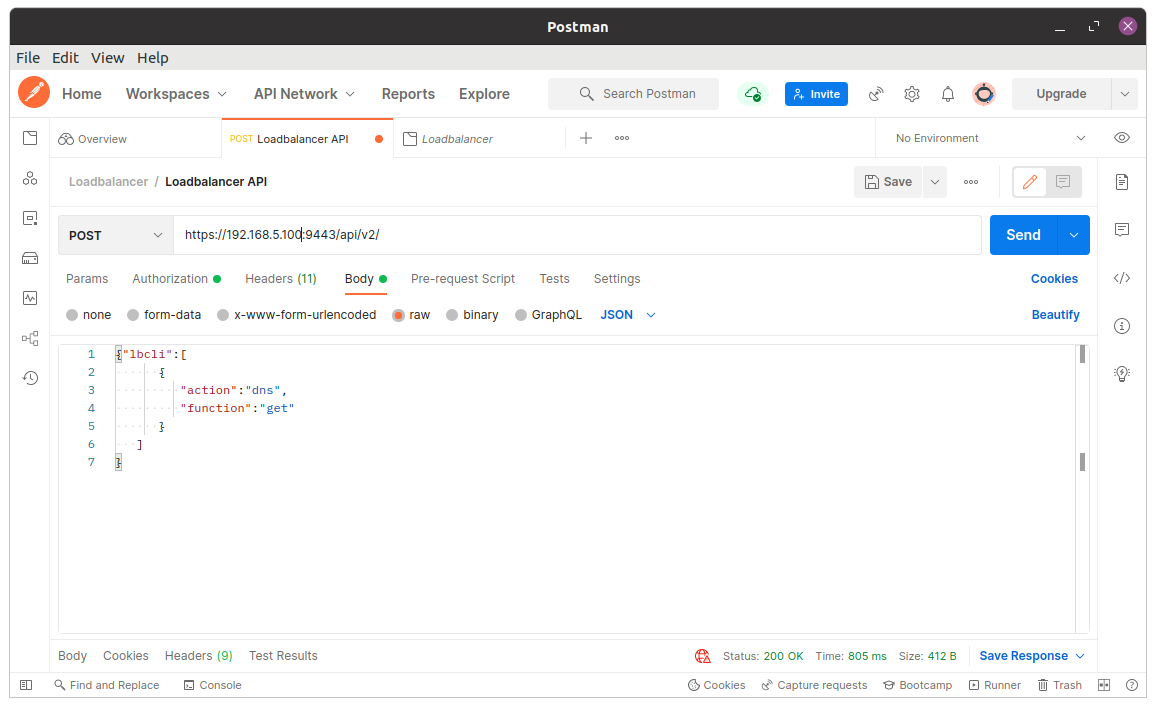Open the File menu
This screenshot has width=1156, height=707.
pos(28,58)
